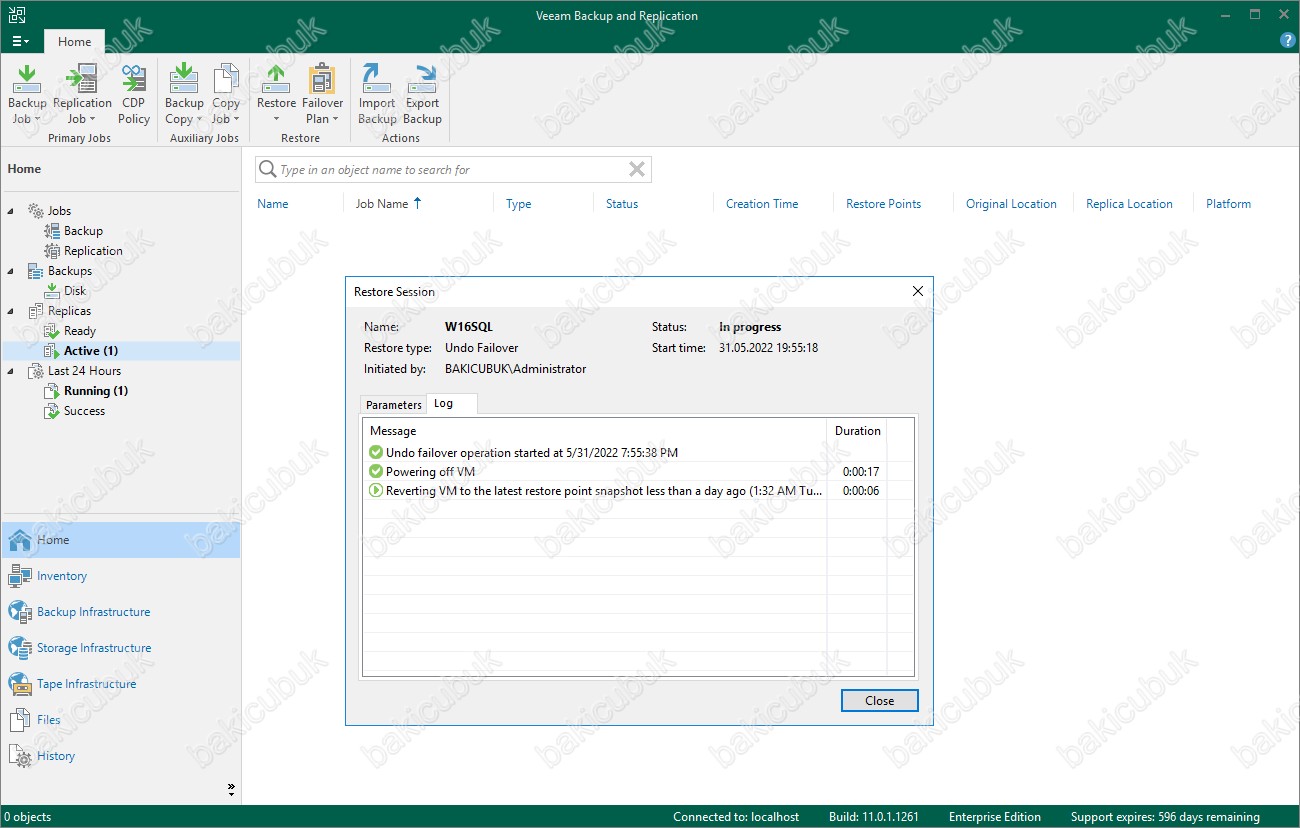Expand the navigation pane options chevron
This screenshot has height=828, width=1300.
point(231,790)
